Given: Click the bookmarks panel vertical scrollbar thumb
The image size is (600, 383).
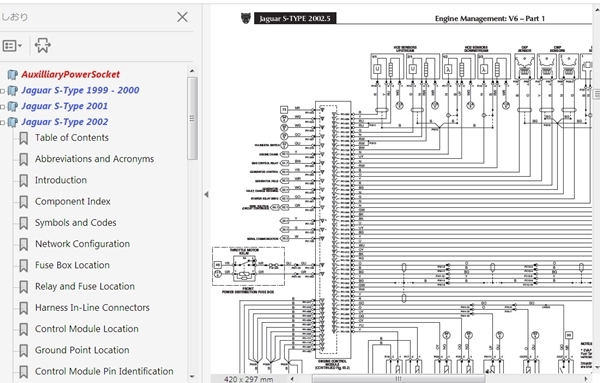Looking at the screenshot, I should (x=192, y=118).
